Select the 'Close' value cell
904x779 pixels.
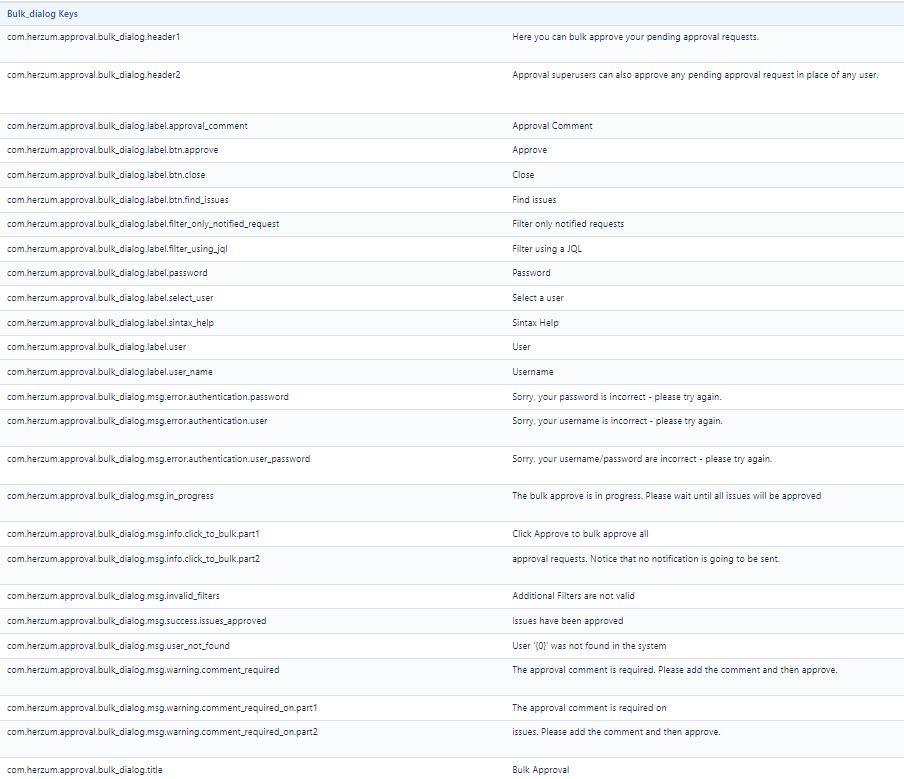click(x=523, y=175)
